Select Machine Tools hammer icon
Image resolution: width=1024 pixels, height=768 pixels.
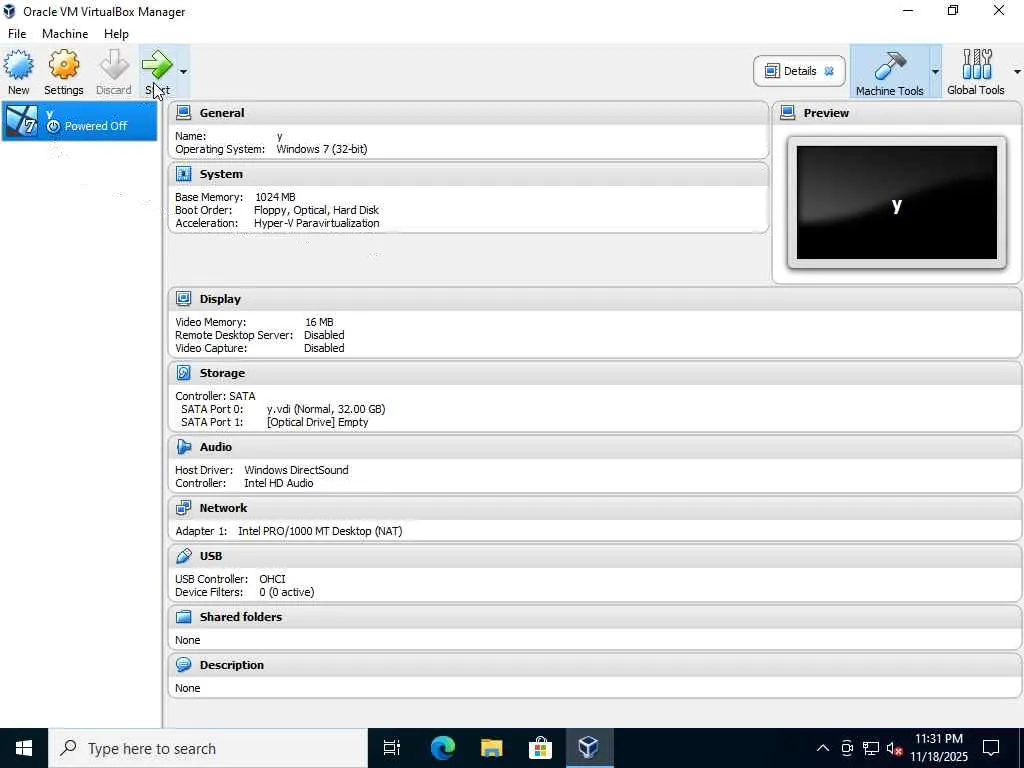point(889,65)
